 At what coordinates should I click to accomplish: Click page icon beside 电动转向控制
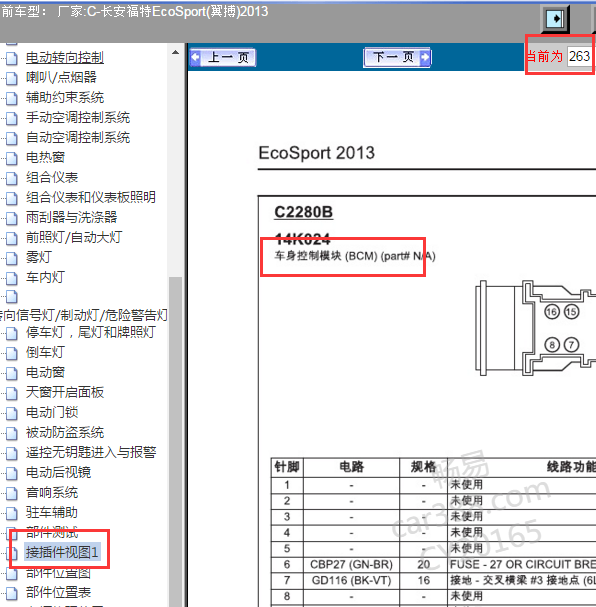[12, 58]
